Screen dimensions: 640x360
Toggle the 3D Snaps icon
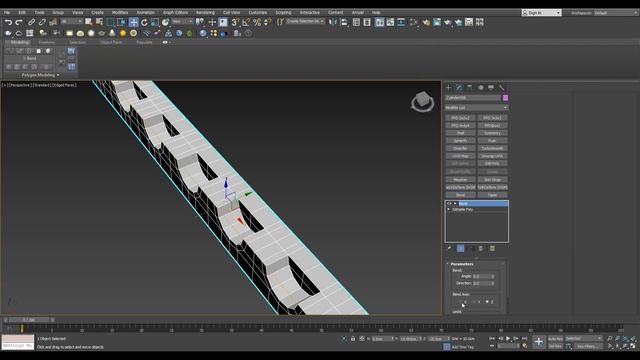pos(235,22)
